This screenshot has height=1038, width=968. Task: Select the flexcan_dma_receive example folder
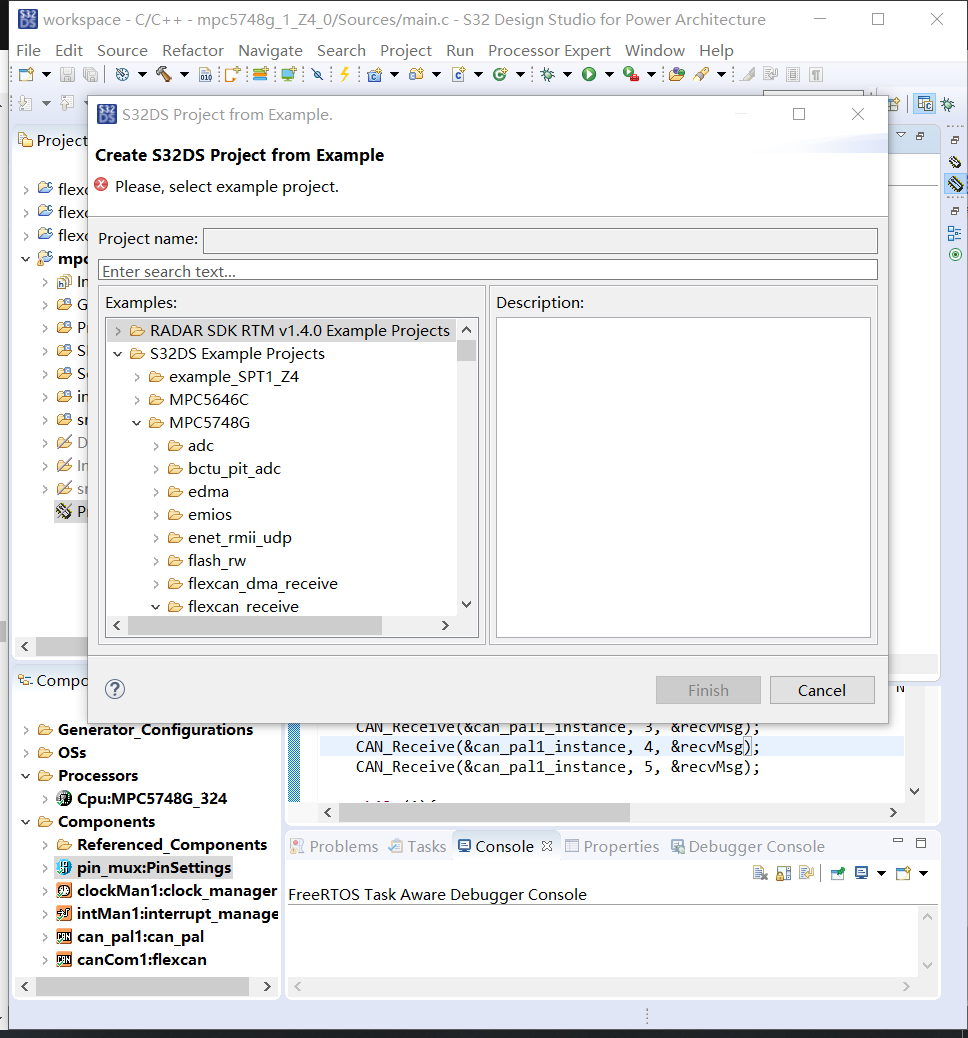point(262,583)
